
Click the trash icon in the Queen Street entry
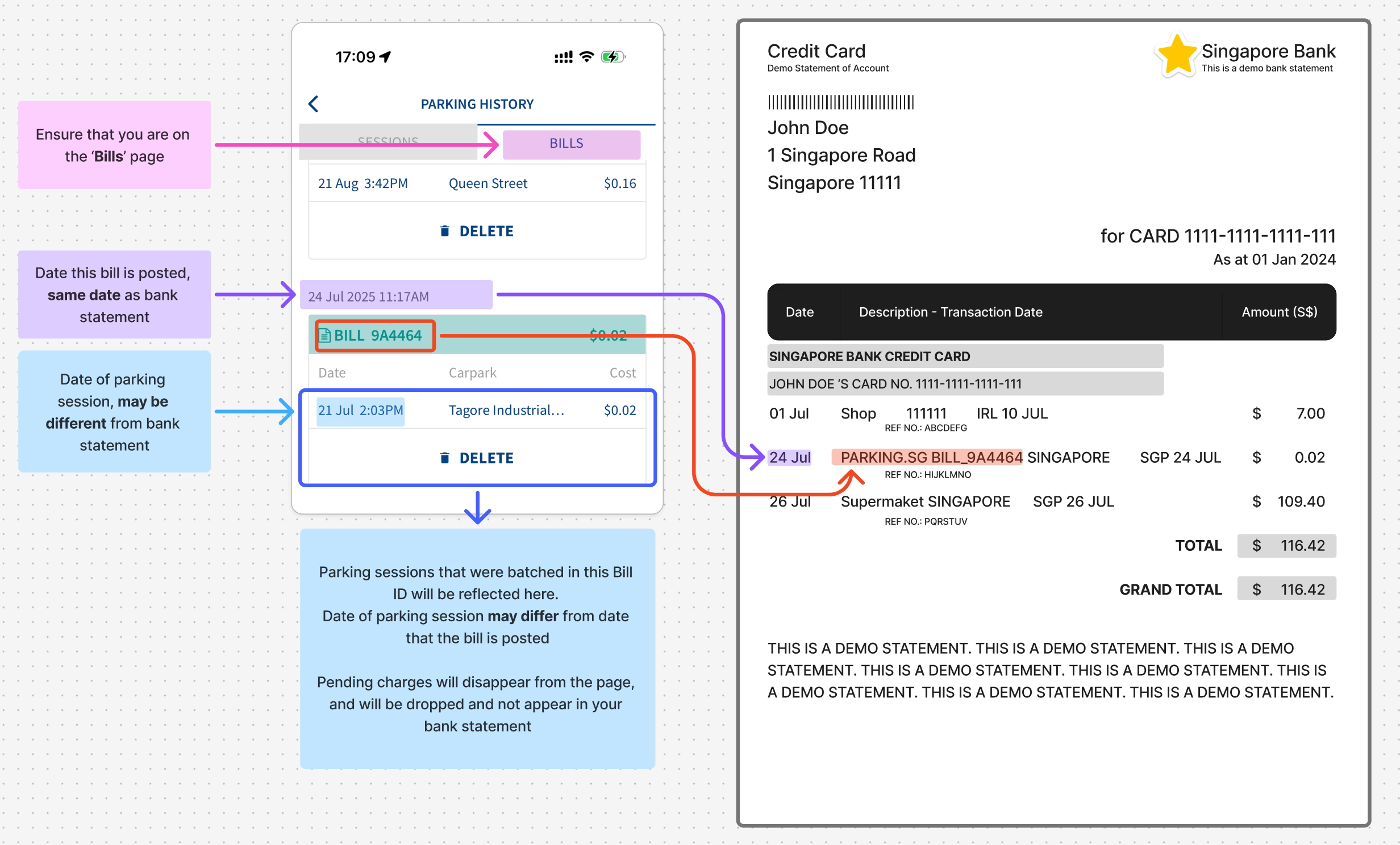[445, 231]
